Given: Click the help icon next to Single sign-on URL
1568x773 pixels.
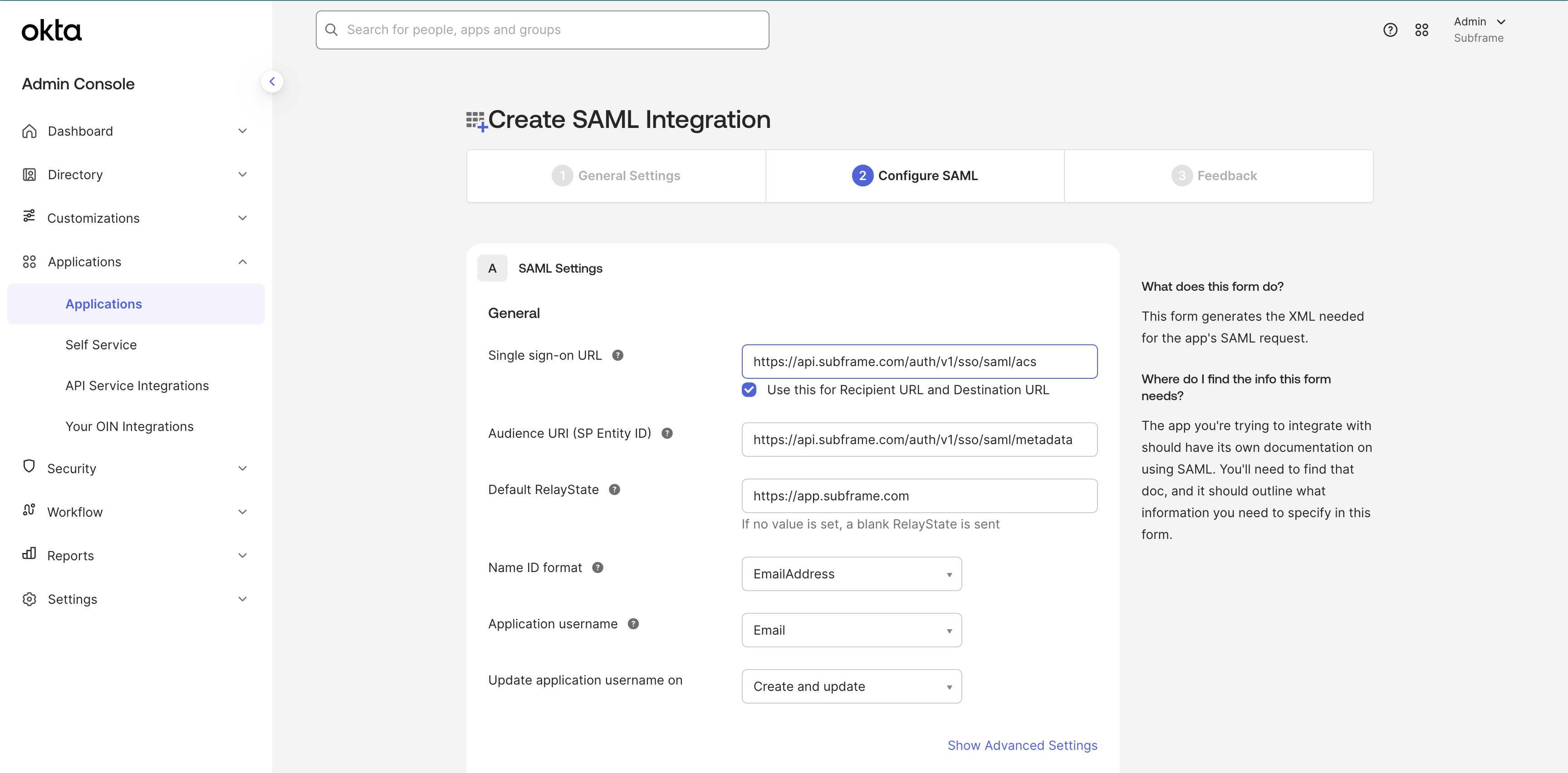Looking at the screenshot, I should pyautogui.click(x=617, y=356).
